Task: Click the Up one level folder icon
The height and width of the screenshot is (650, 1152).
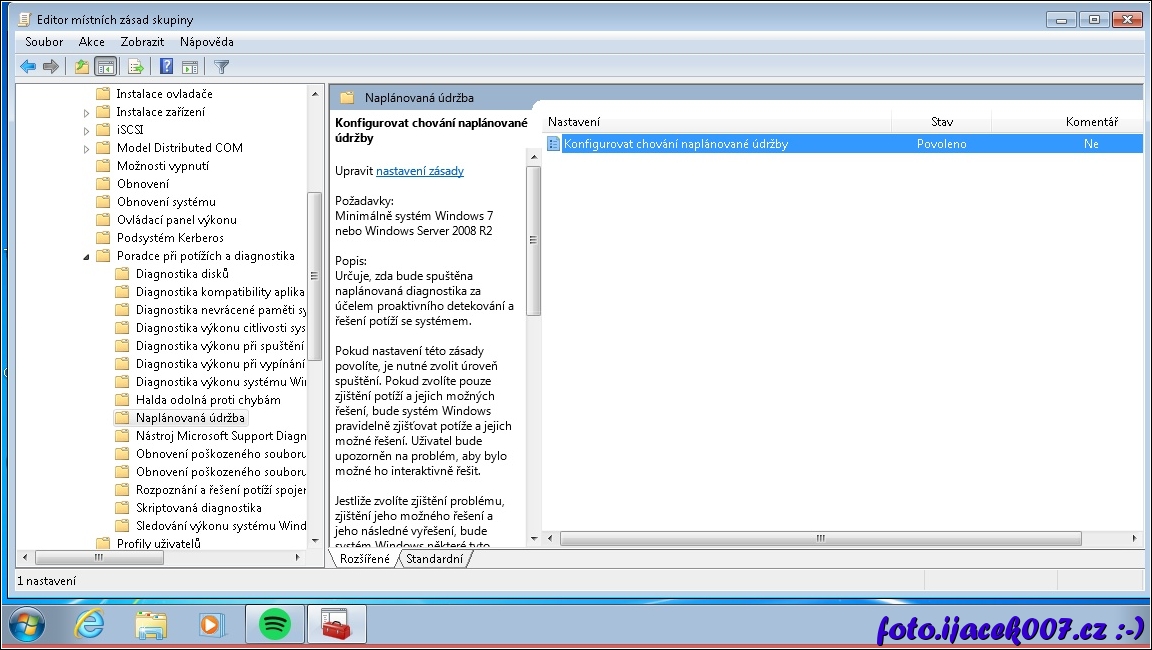Action: click(82, 67)
